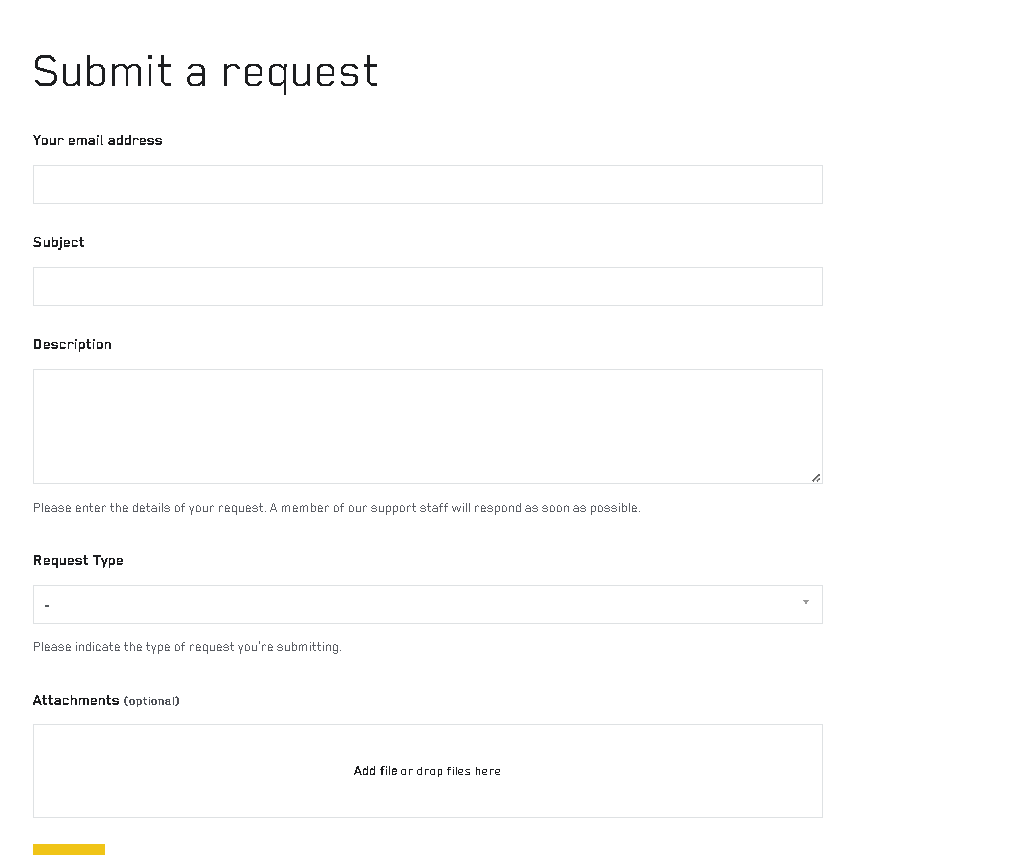Click the support staff response hint text
This screenshot has width=1011, height=855.
[x=336, y=508]
